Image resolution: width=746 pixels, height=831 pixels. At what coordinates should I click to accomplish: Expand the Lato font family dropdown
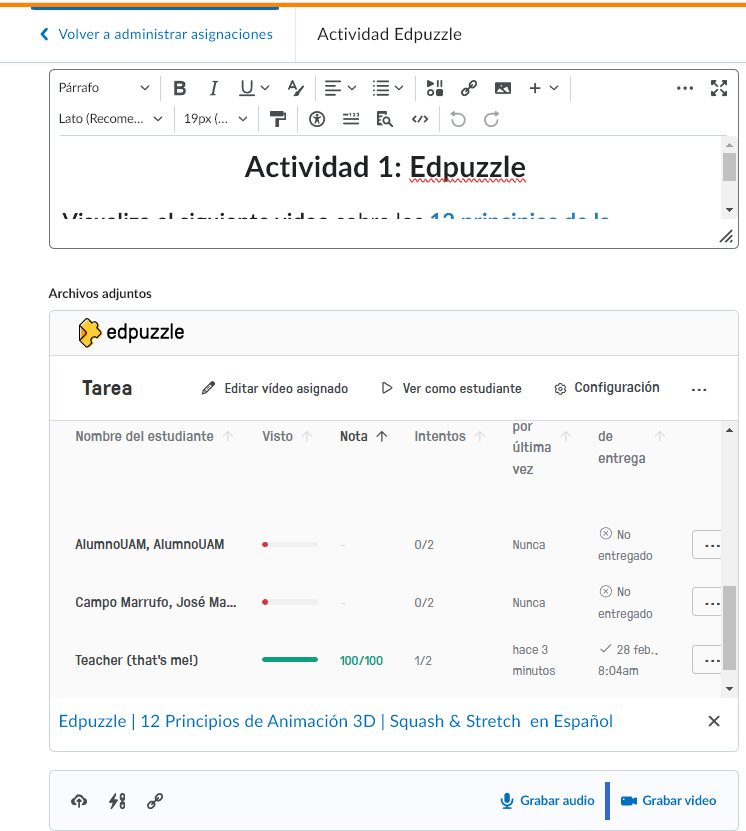point(110,119)
